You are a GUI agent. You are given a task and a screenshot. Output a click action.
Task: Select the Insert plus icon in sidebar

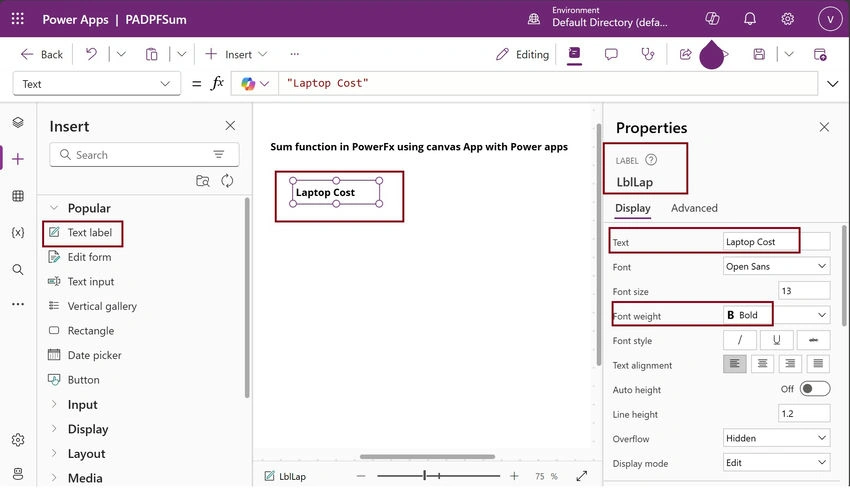coord(18,159)
